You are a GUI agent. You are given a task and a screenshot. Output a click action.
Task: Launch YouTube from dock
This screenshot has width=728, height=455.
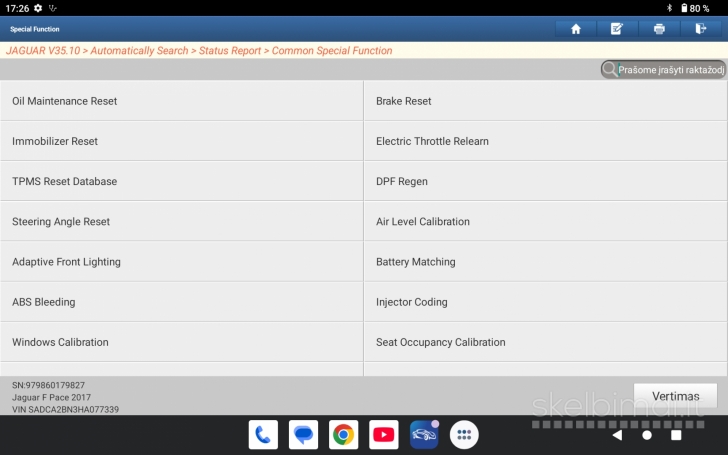[384, 434]
